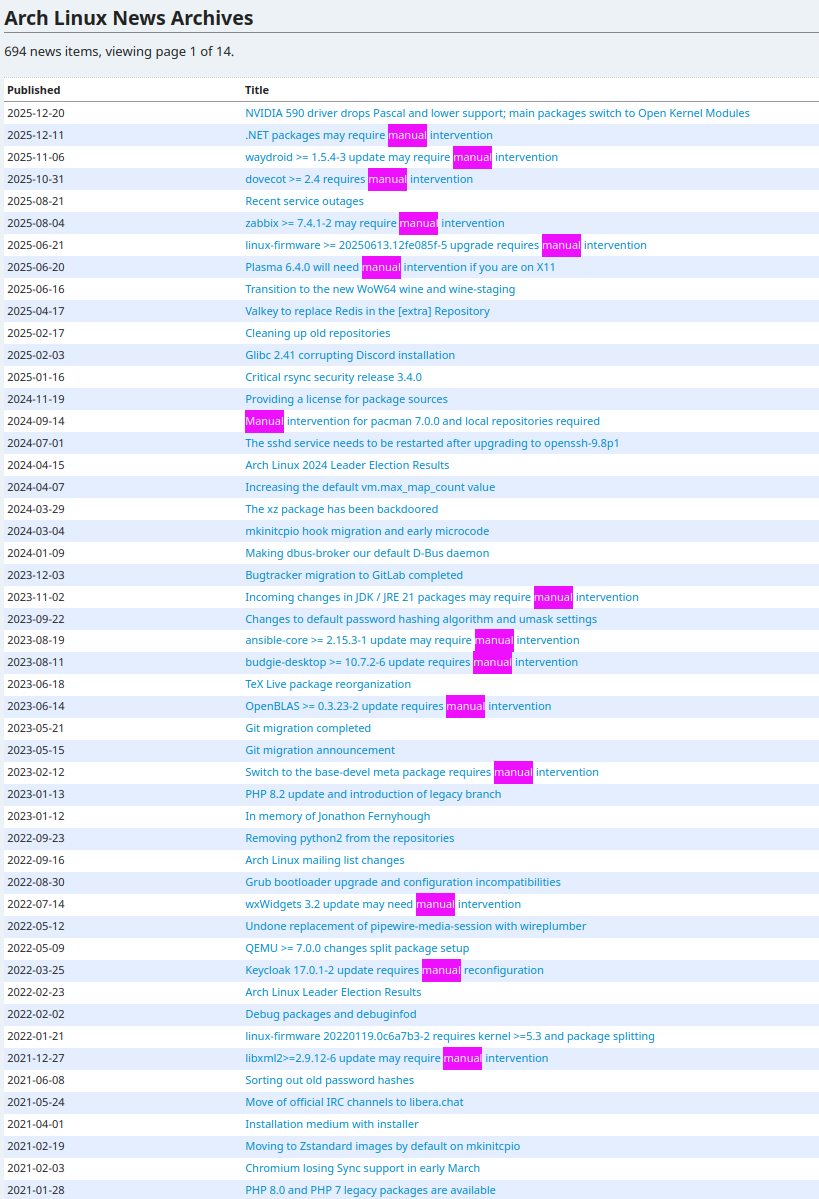This screenshot has width=819, height=1199.
Task: Open "QEMU >= 7.0.0 changes split package setup"
Action: pos(357,948)
